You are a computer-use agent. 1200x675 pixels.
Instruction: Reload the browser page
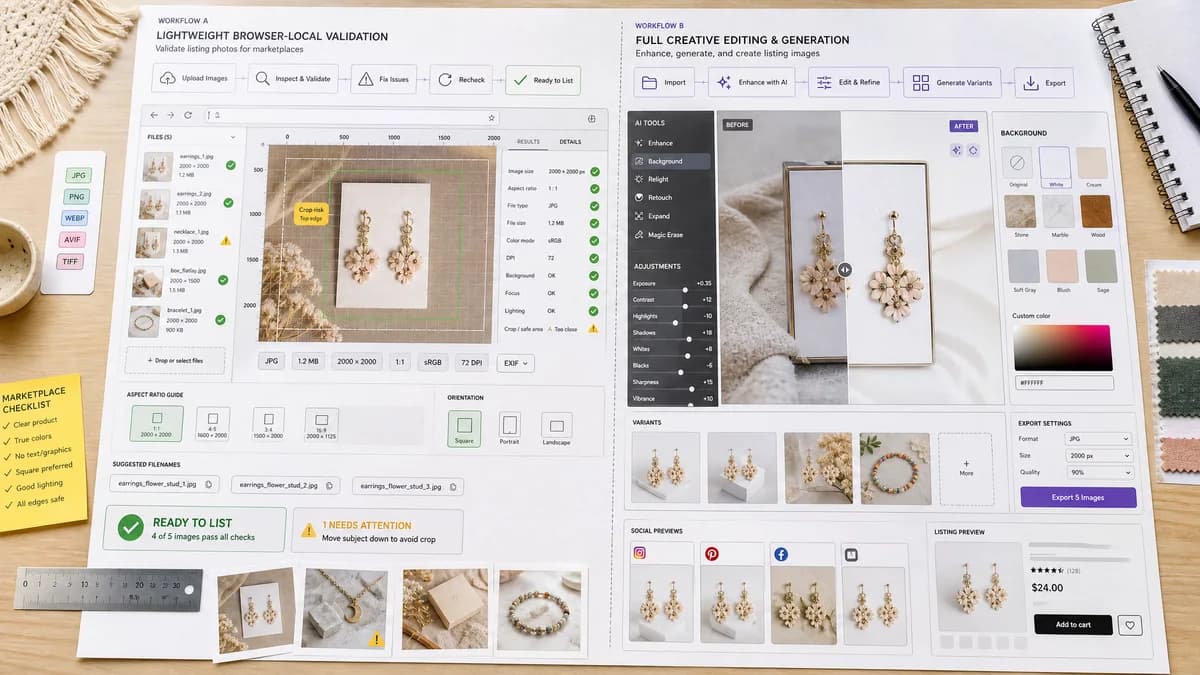(x=187, y=116)
